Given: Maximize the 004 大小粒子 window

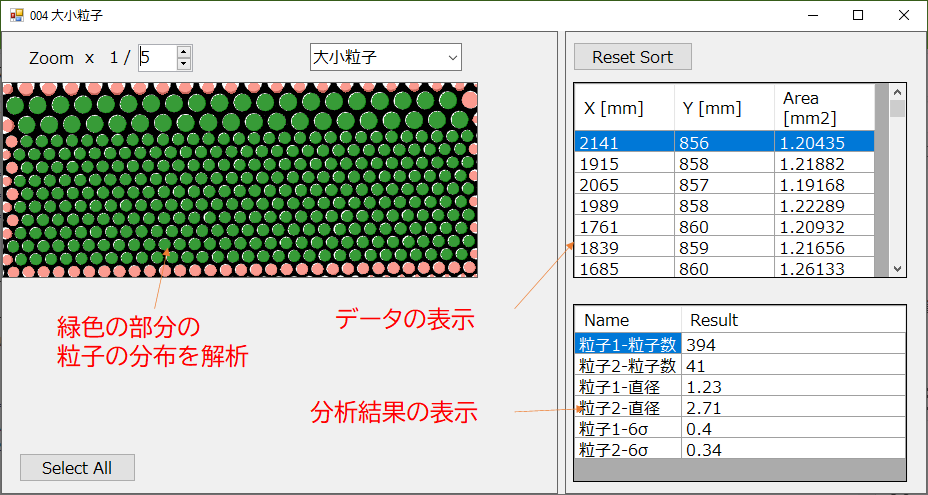Looking at the screenshot, I should (x=858, y=15).
